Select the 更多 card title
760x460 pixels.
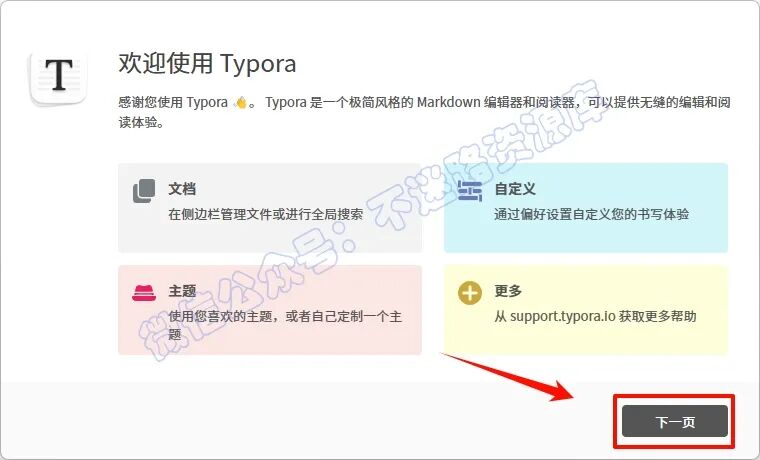pos(508,291)
